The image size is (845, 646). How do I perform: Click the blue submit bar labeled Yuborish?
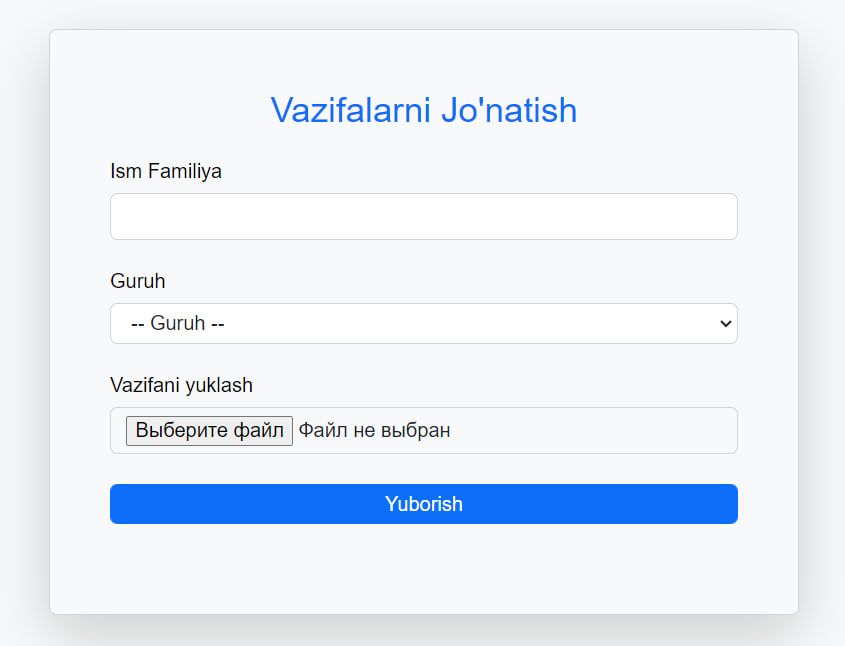click(600, 504)
